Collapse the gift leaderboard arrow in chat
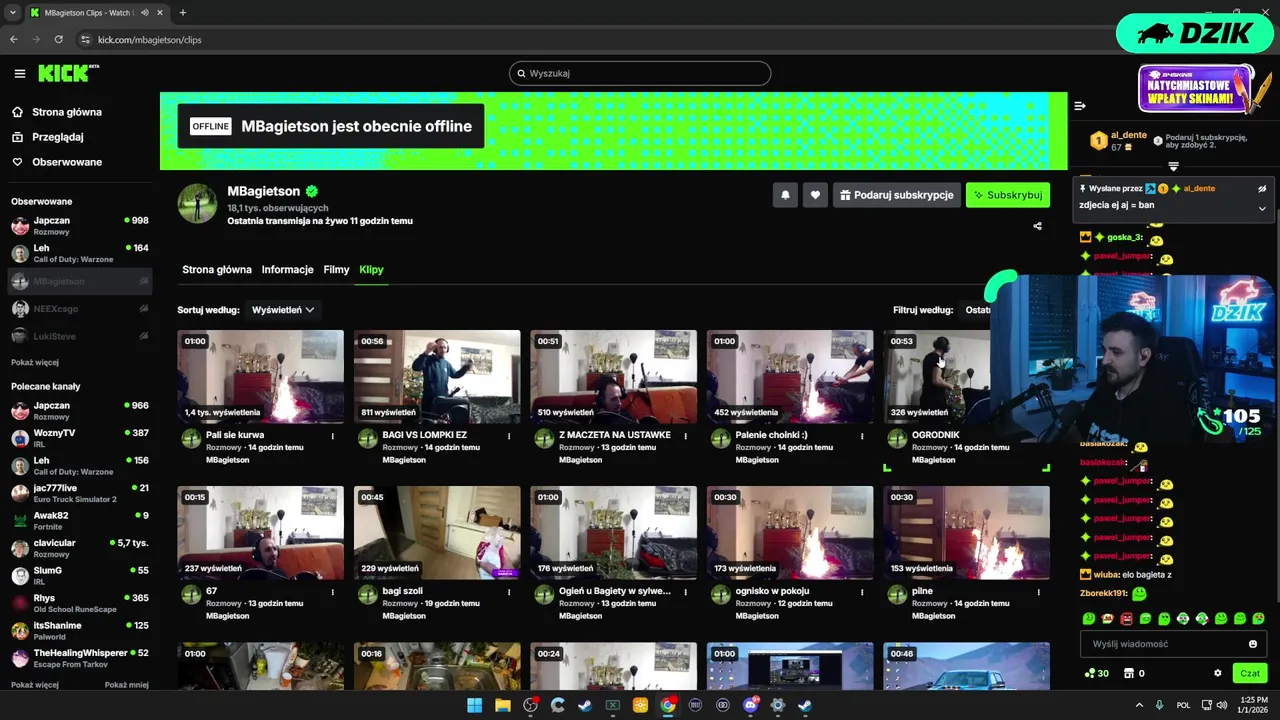 click(1174, 167)
